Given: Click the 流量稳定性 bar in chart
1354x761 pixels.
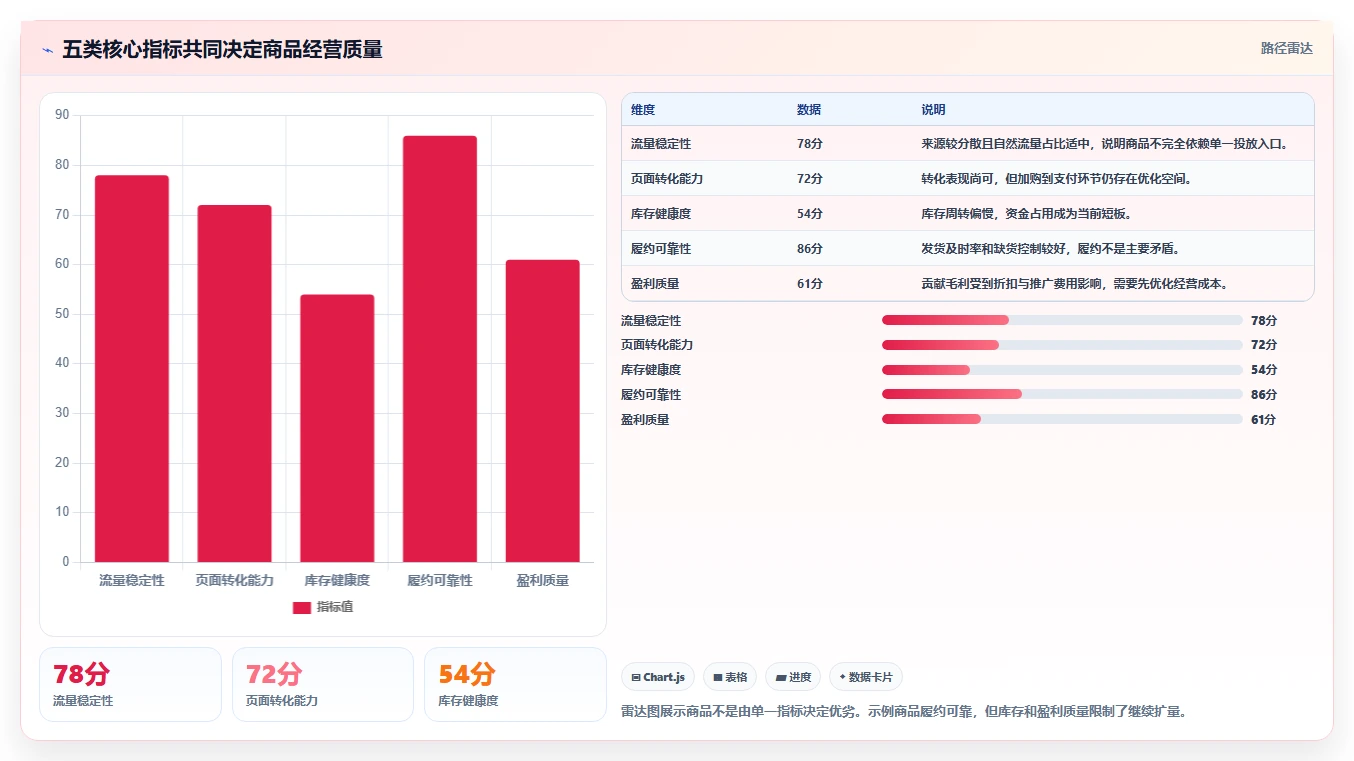Looking at the screenshot, I should [x=132, y=368].
